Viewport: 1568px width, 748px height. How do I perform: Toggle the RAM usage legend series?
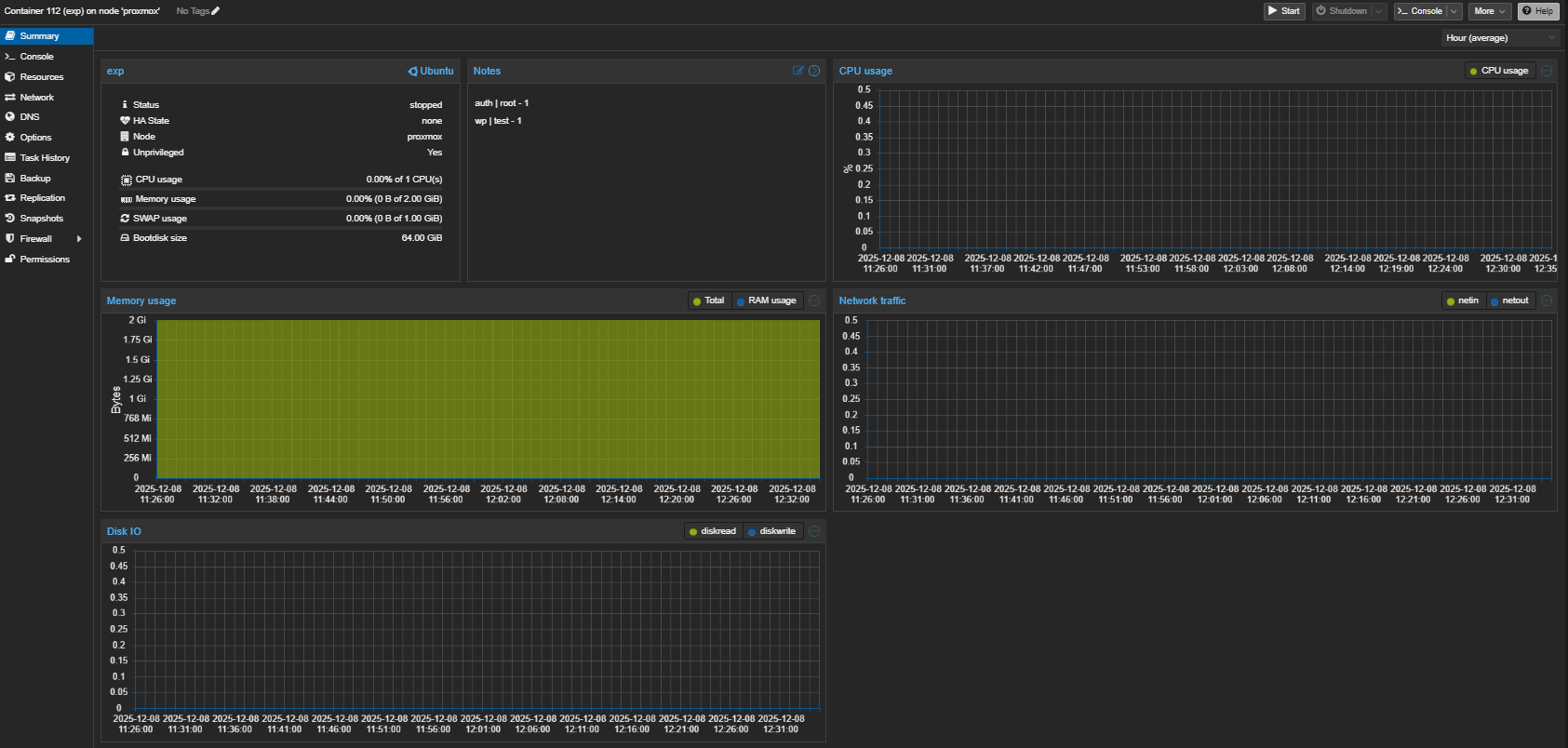point(767,301)
